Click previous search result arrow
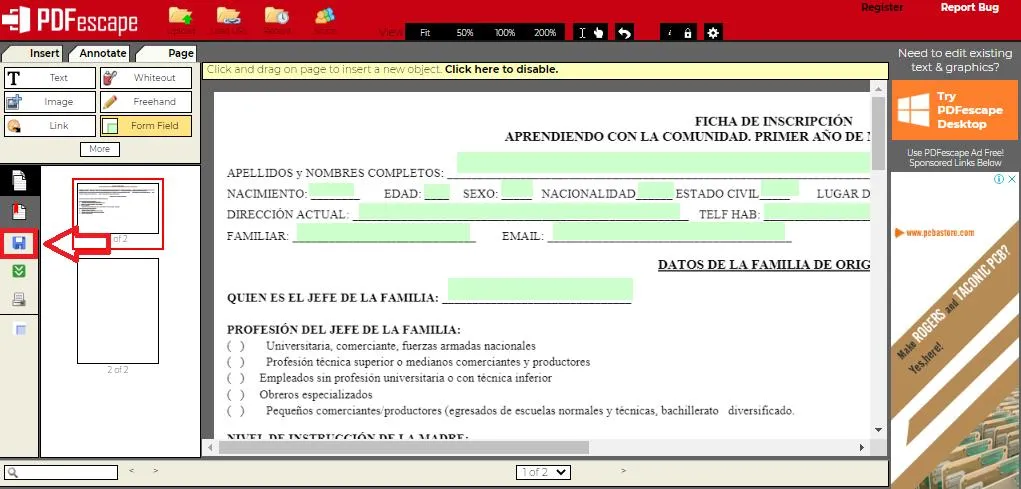 [131, 470]
